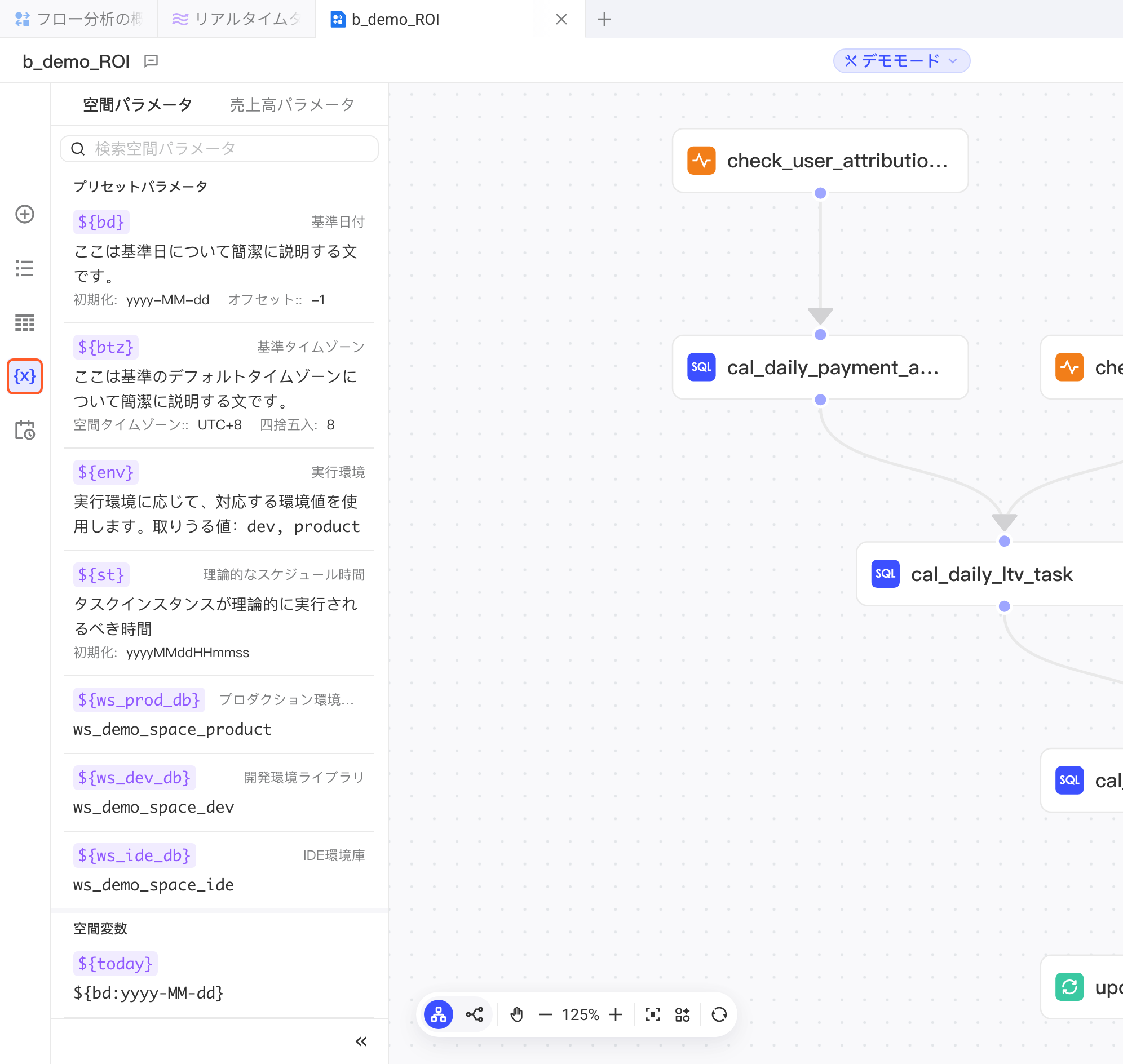This screenshot has width=1123, height=1064.
Task: Click the fit-to-screen focus icon
Action: click(653, 1014)
